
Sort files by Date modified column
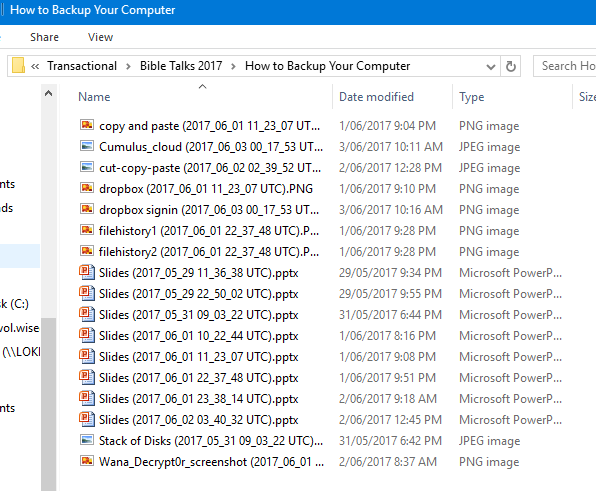click(376, 97)
